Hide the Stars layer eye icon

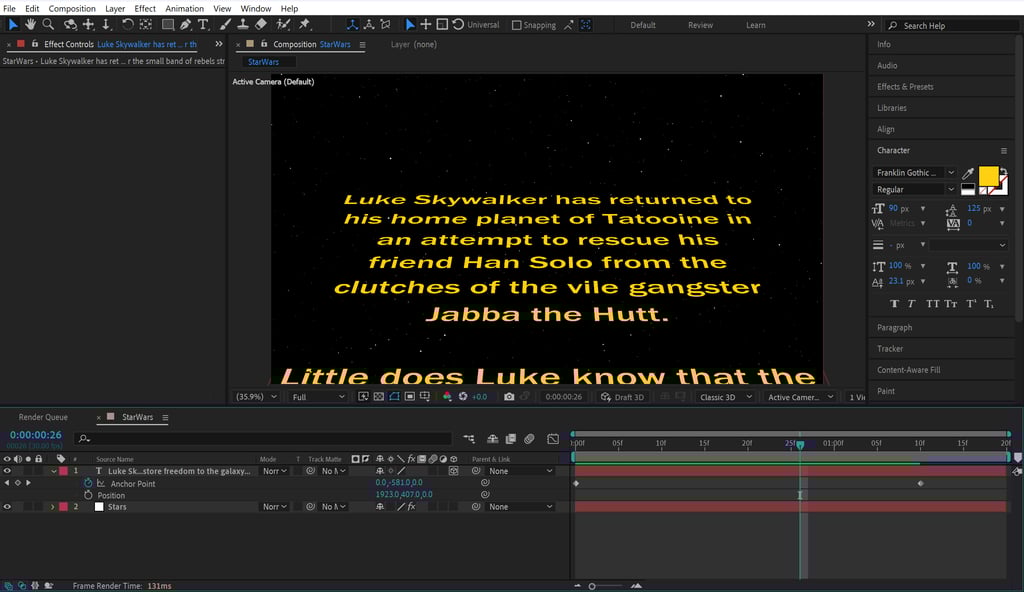(7, 507)
